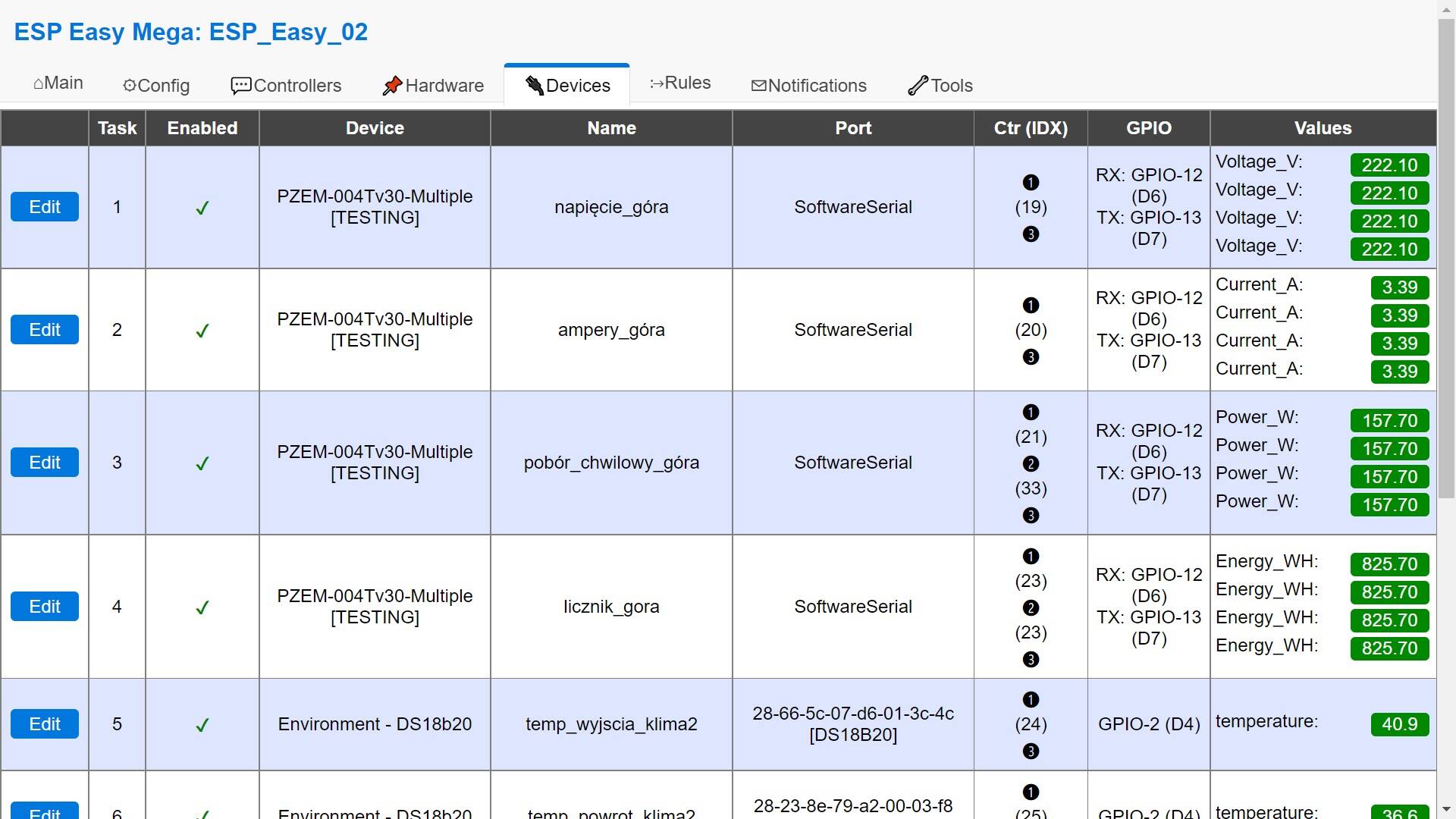This screenshot has width=1456, height=819.
Task: Edit task 2 ampery_góra
Action: pos(45,330)
